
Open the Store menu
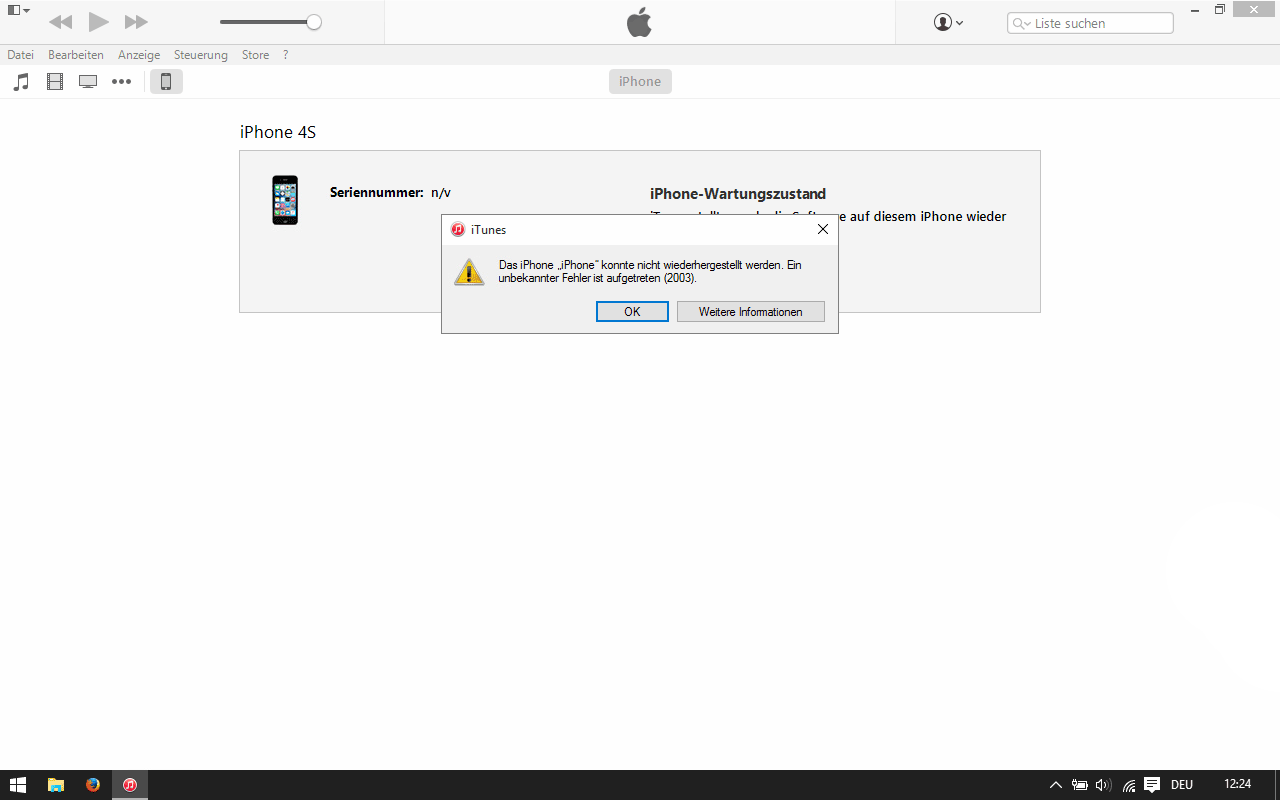point(256,55)
